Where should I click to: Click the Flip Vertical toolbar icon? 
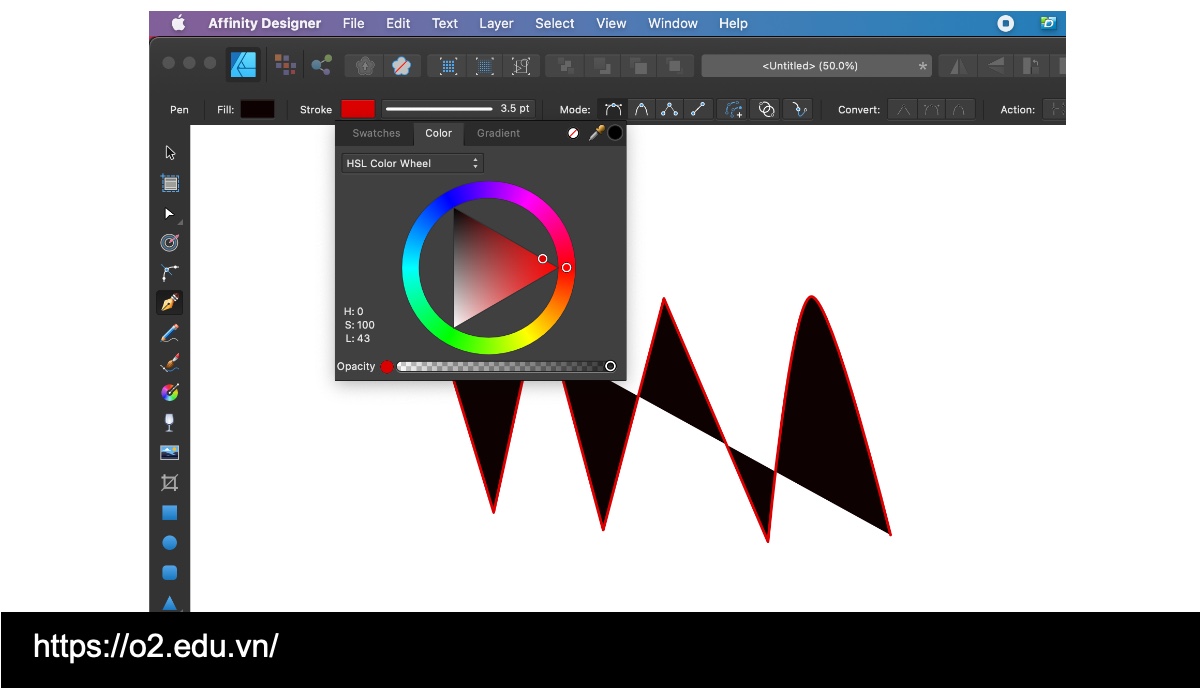pyautogui.click(x=996, y=66)
